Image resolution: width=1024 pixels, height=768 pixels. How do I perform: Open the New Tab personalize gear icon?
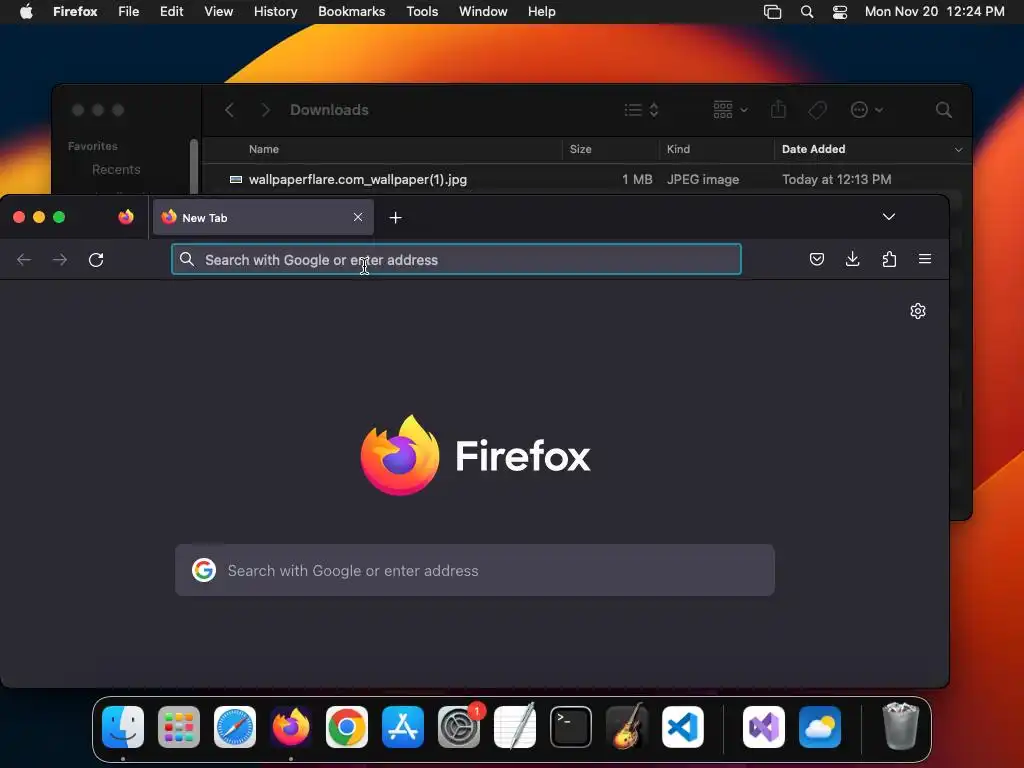pos(918,311)
